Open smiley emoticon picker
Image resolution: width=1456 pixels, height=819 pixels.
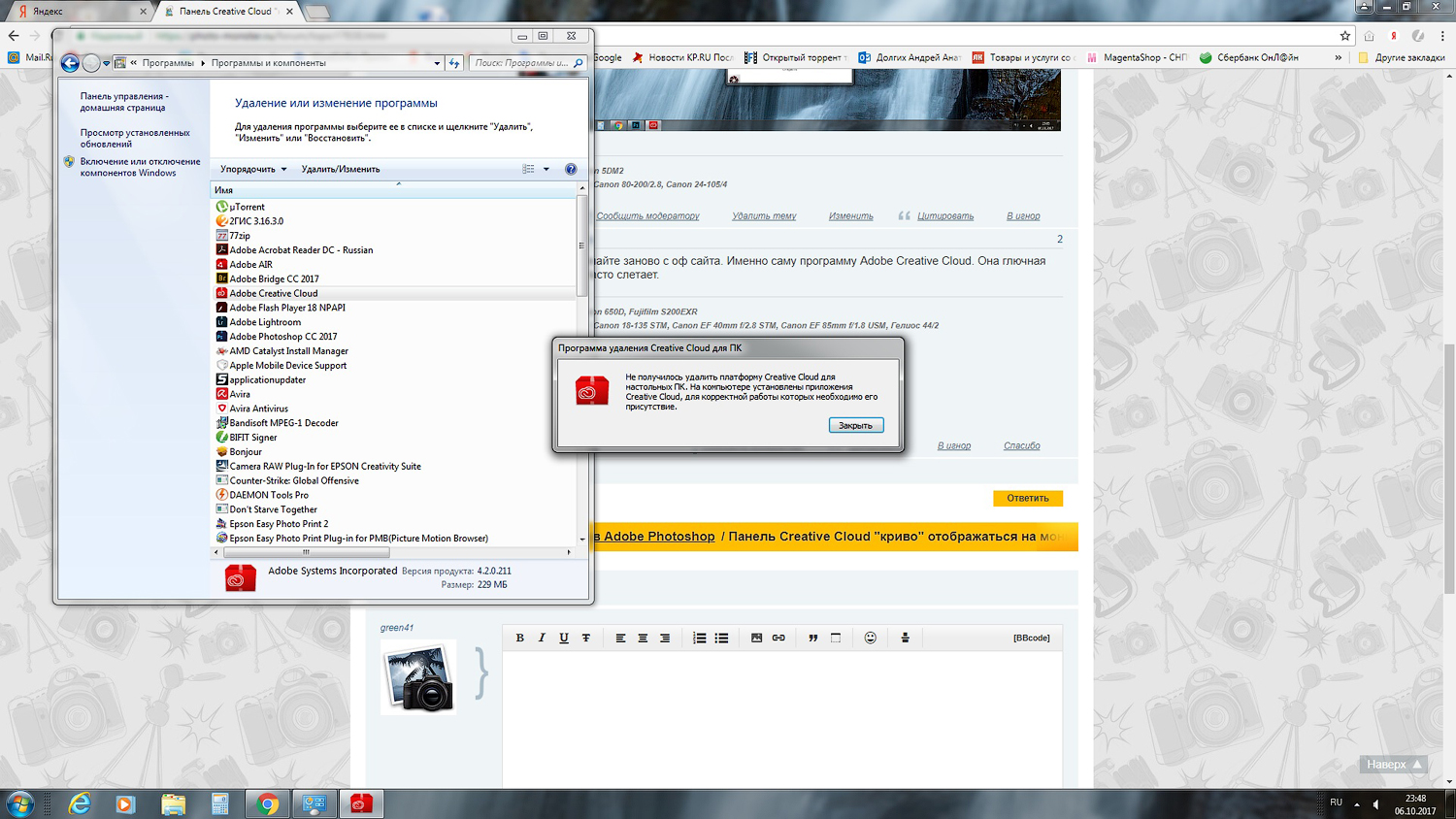tap(871, 638)
